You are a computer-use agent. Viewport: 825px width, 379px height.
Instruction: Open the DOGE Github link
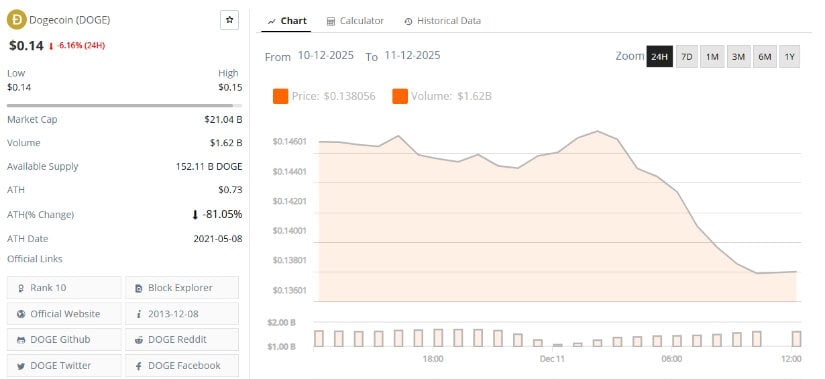coord(64,340)
